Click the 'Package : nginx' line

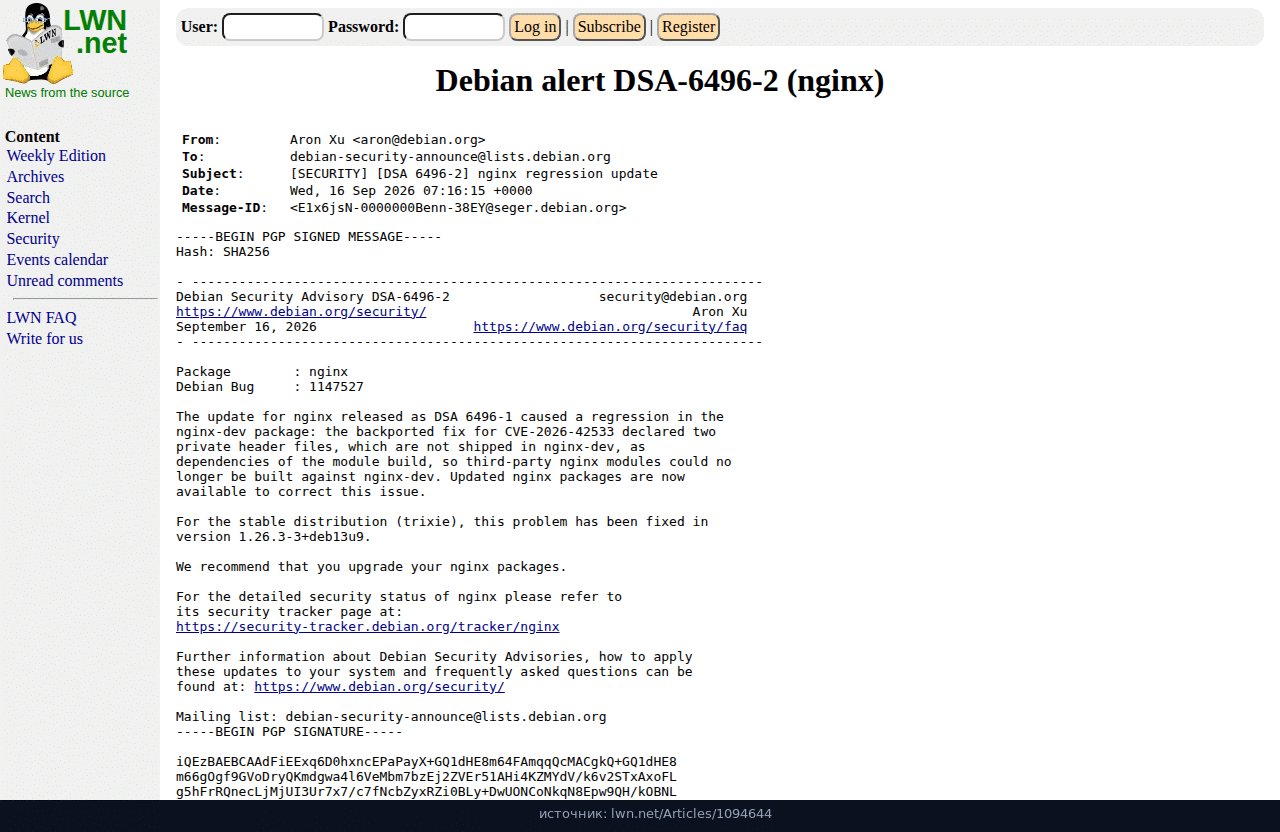(x=262, y=372)
